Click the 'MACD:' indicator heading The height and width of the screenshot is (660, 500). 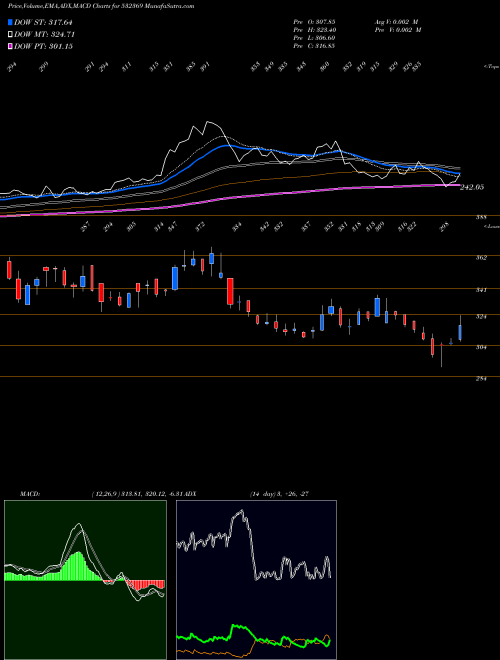click(30, 494)
